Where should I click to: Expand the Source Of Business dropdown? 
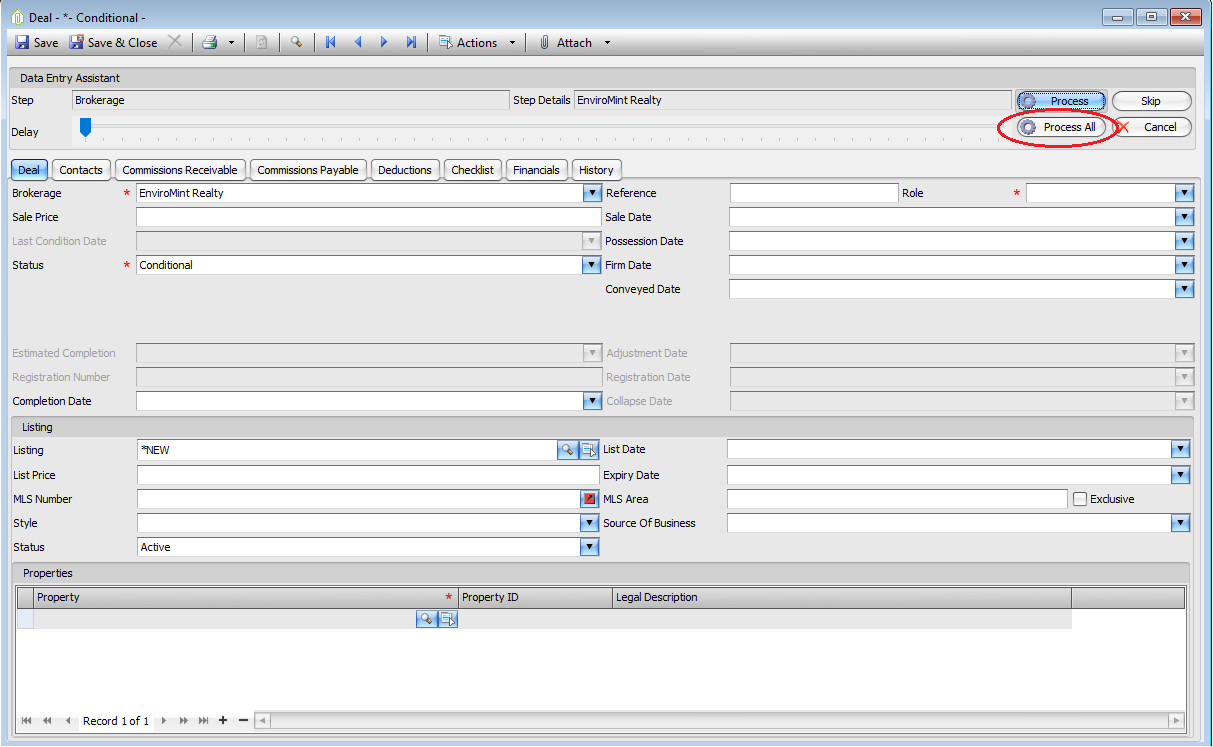click(x=1181, y=523)
